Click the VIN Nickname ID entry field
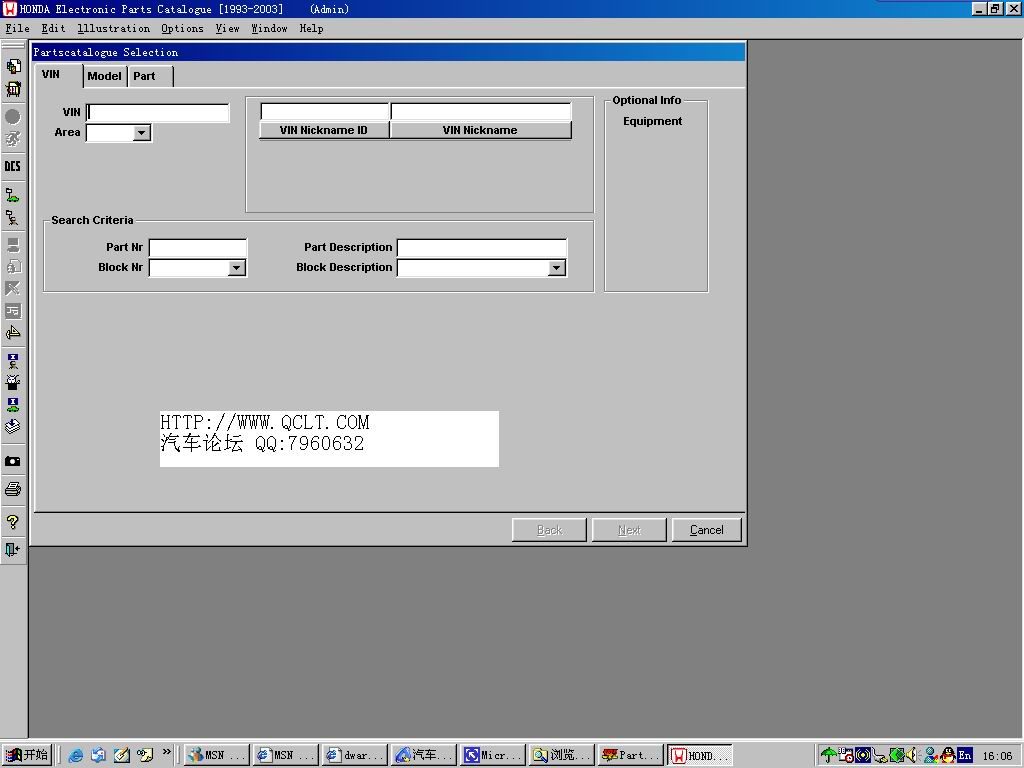1024x768 pixels. [324, 112]
